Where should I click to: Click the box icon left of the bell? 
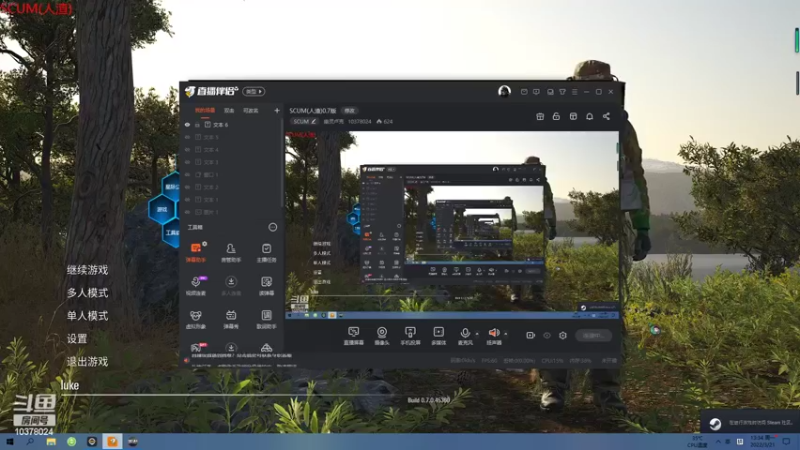tap(573, 116)
